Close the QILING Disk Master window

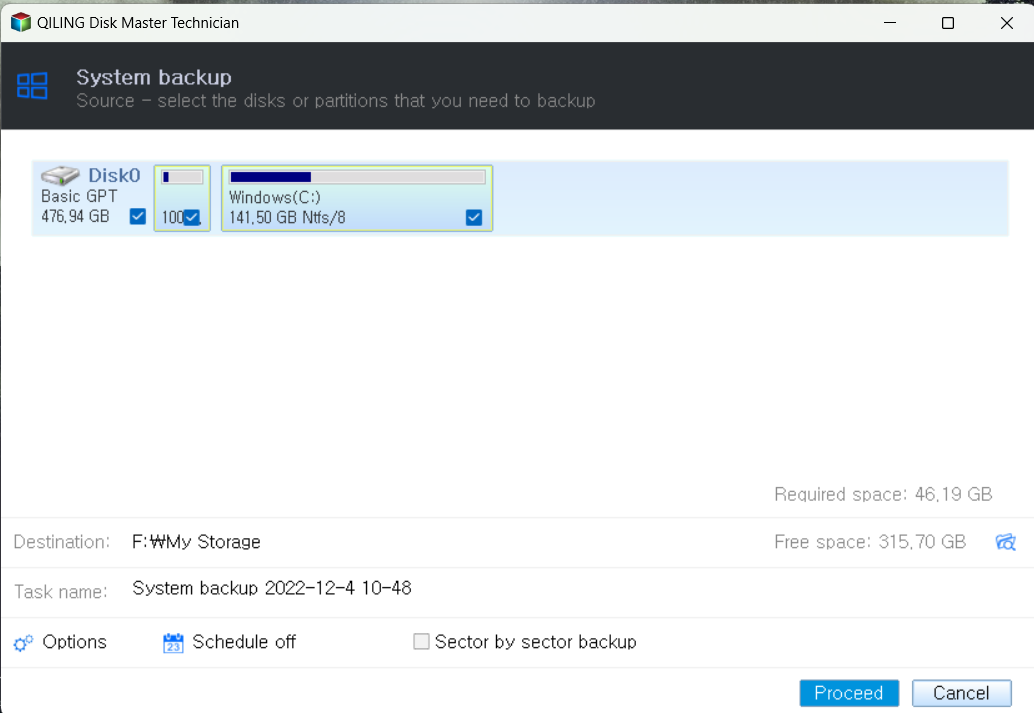(x=1006, y=23)
